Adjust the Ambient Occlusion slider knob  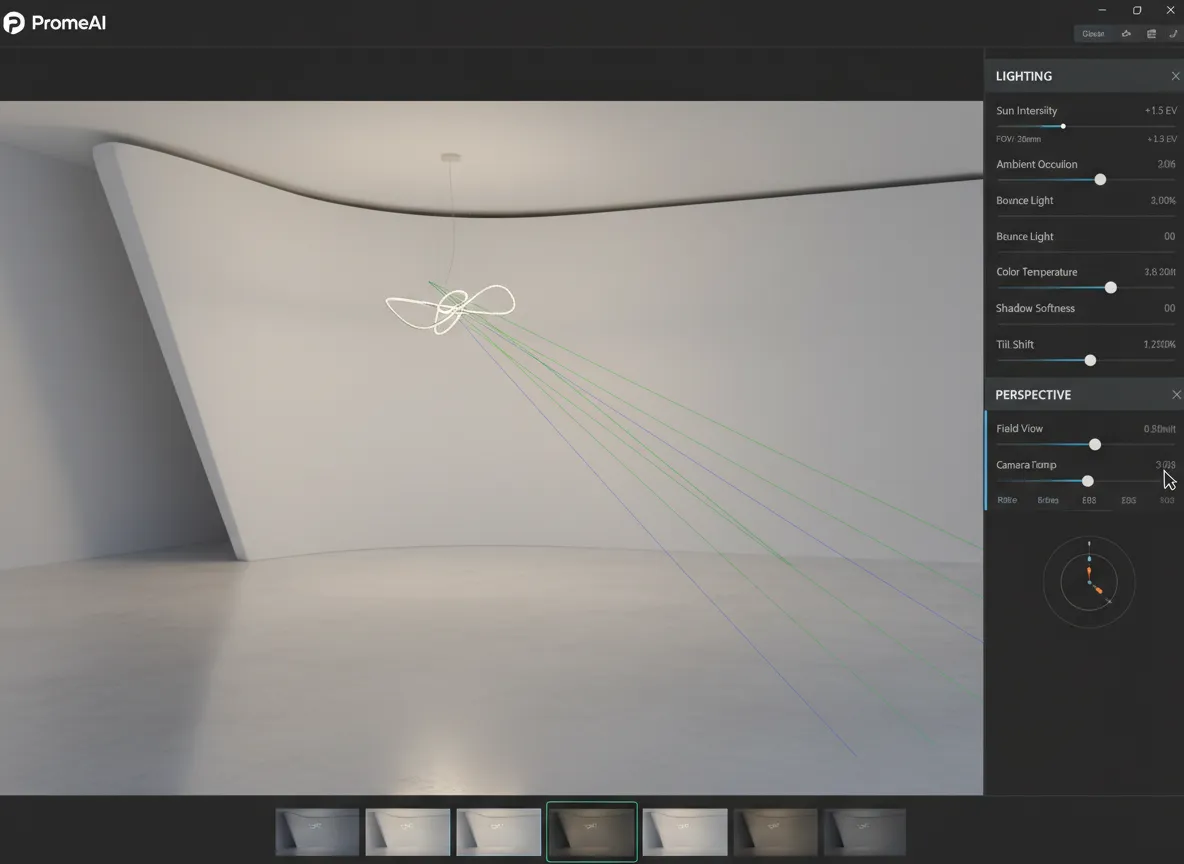click(x=1100, y=180)
